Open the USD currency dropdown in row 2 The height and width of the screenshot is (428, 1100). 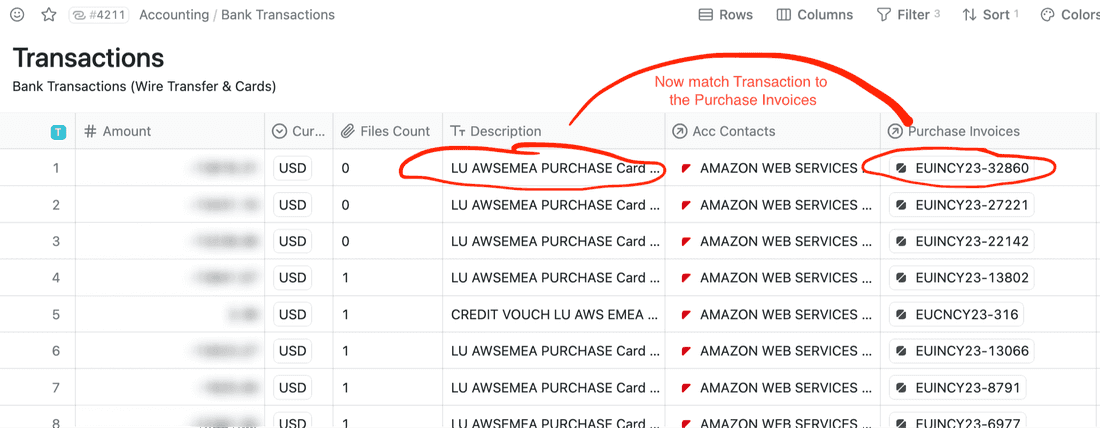[292, 205]
